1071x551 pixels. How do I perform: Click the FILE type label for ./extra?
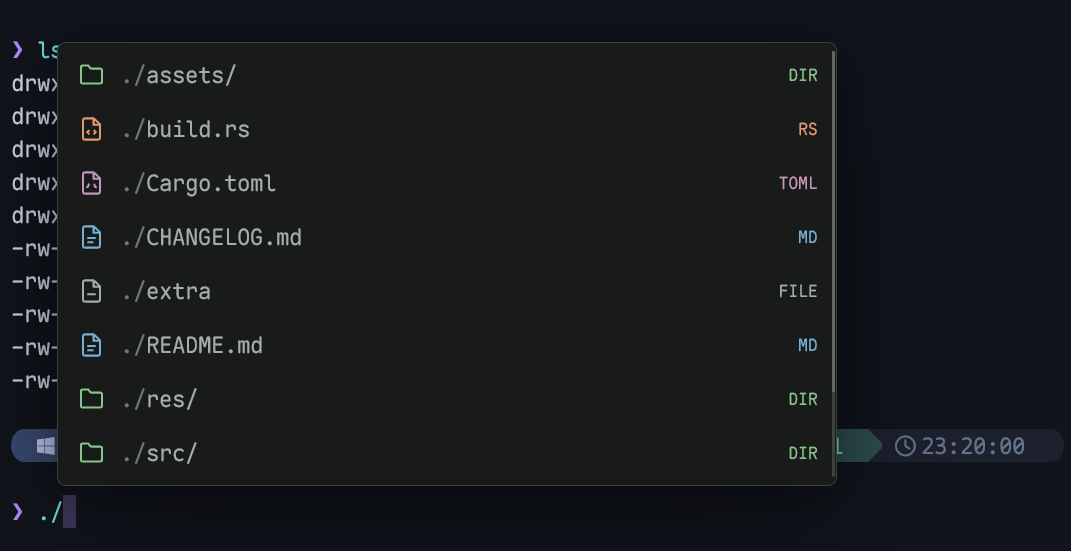click(x=798, y=291)
